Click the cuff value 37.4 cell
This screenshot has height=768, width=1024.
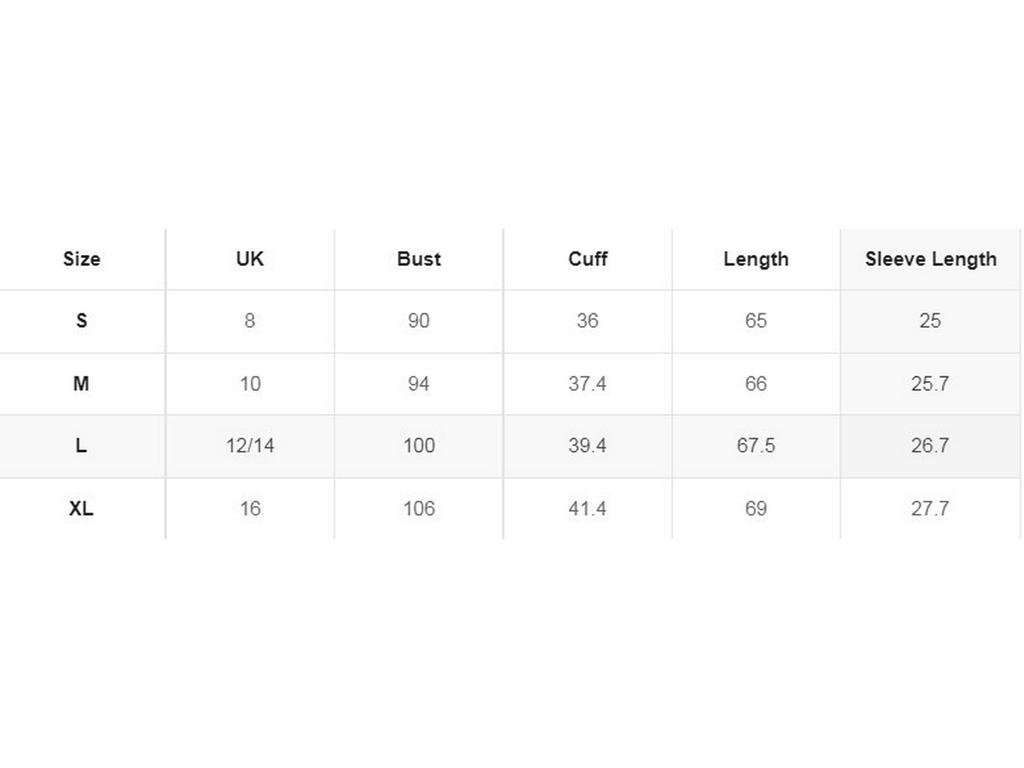[x=587, y=384]
